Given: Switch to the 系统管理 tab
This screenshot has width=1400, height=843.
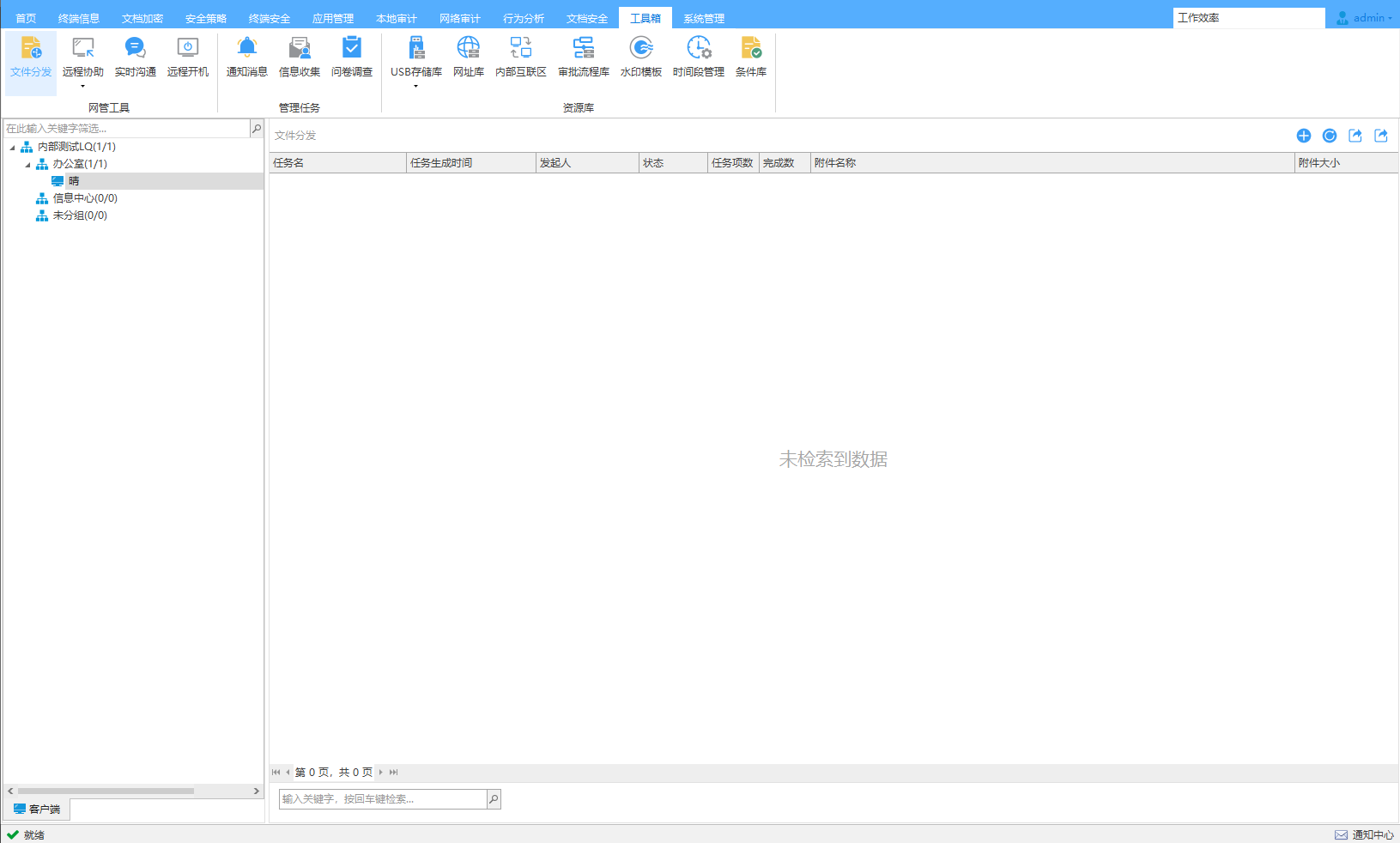Looking at the screenshot, I should coord(703,18).
